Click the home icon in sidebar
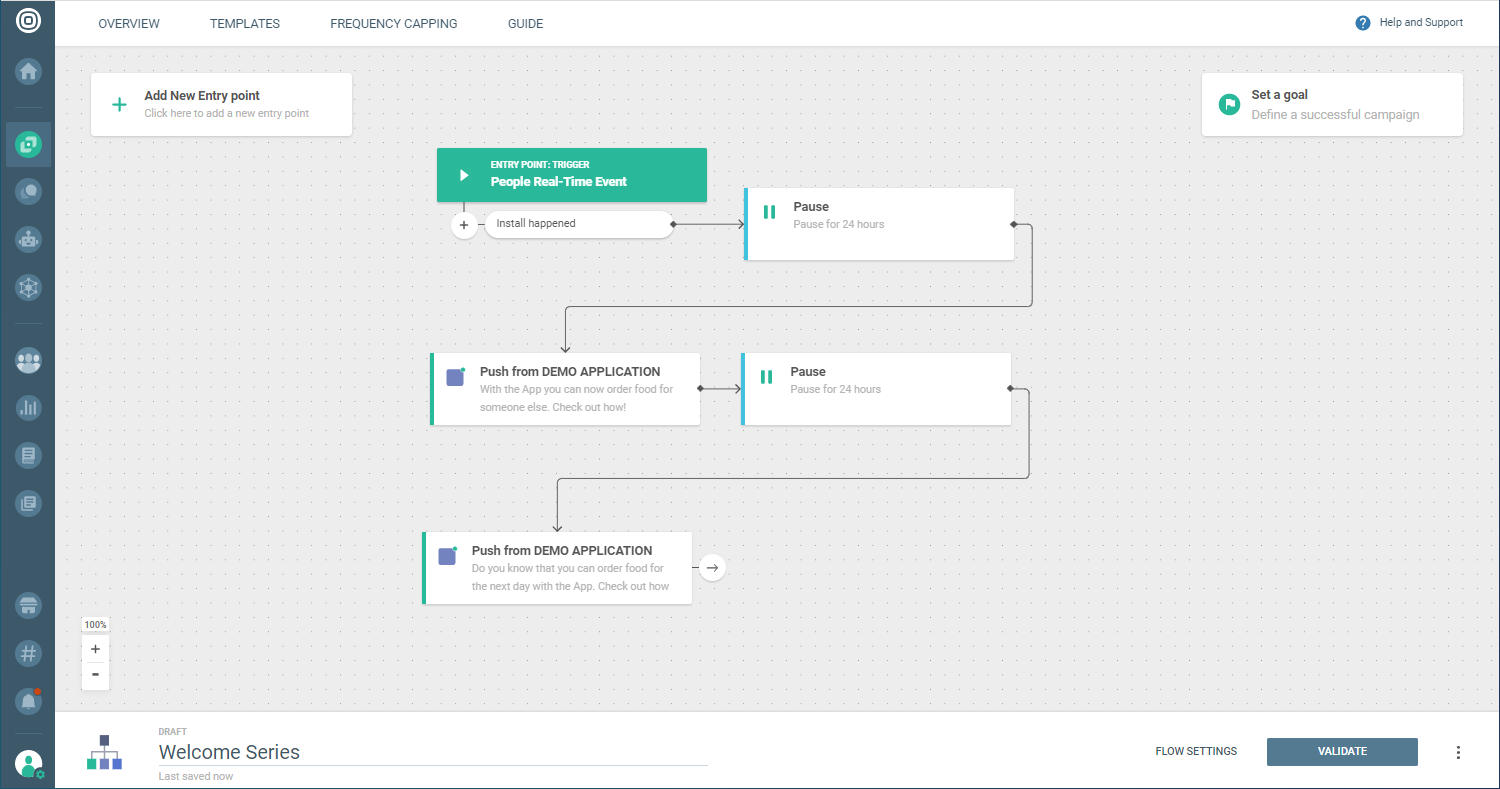 coord(28,72)
